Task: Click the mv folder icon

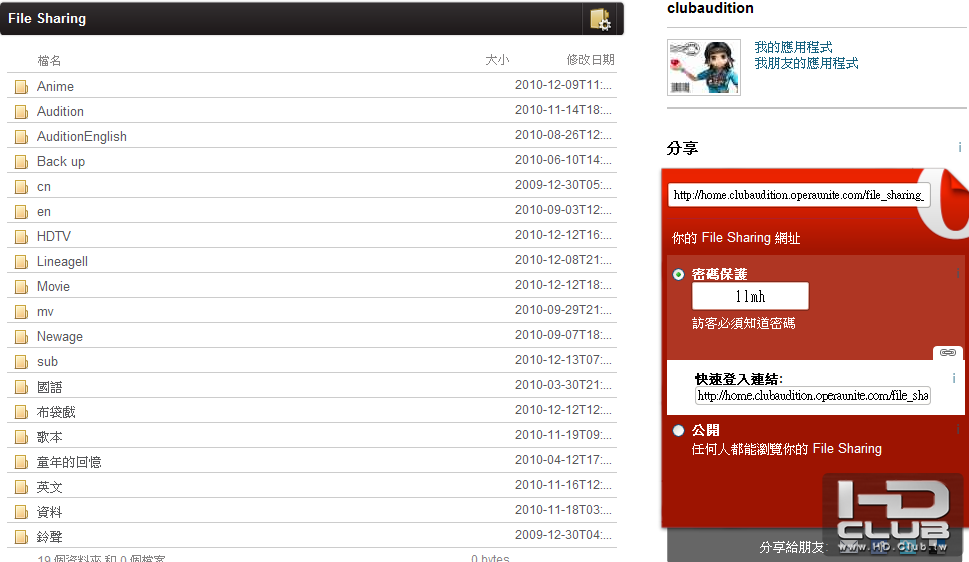Action: click(x=22, y=312)
